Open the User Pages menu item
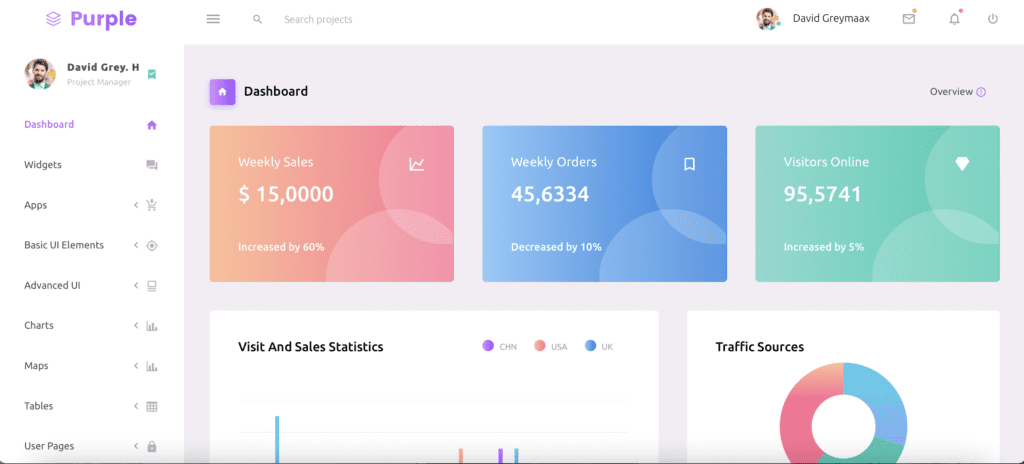The width and height of the screenshot is (1024, 464). (49, 446)
